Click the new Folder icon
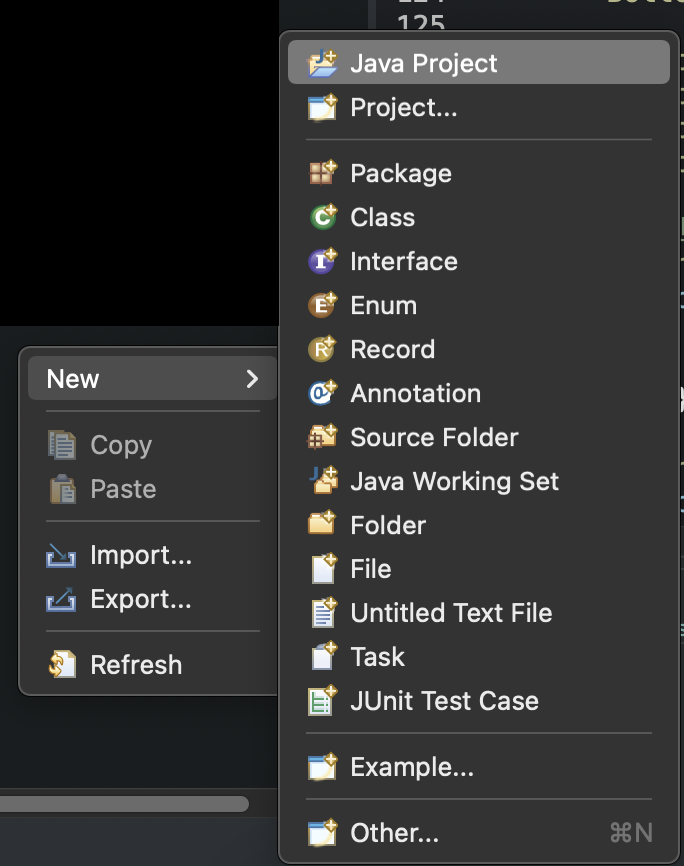Image resolution: width=684 pixels, height=866 pixels. pos(323,525)
